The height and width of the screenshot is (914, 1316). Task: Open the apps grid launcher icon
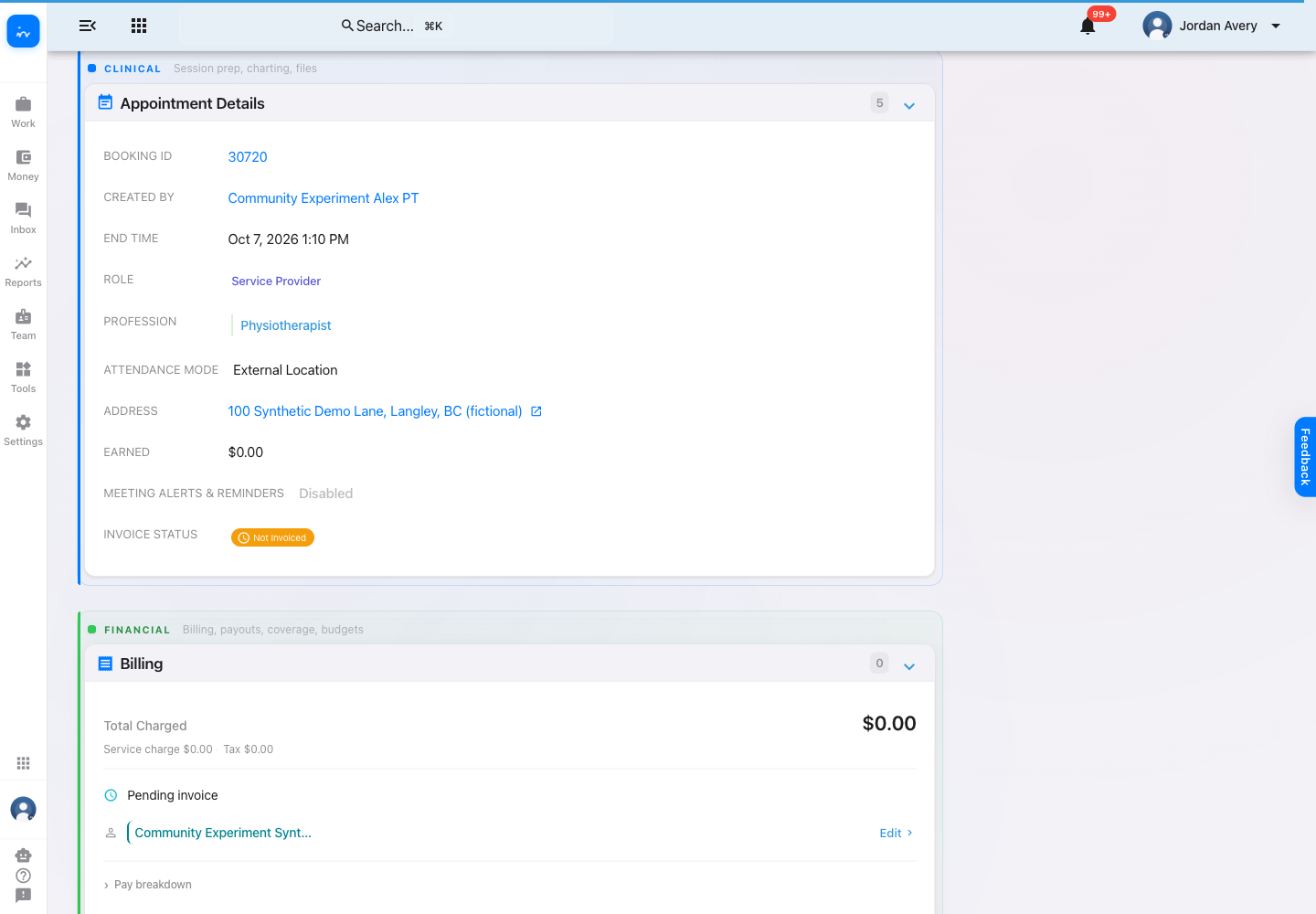pos(139,26)
